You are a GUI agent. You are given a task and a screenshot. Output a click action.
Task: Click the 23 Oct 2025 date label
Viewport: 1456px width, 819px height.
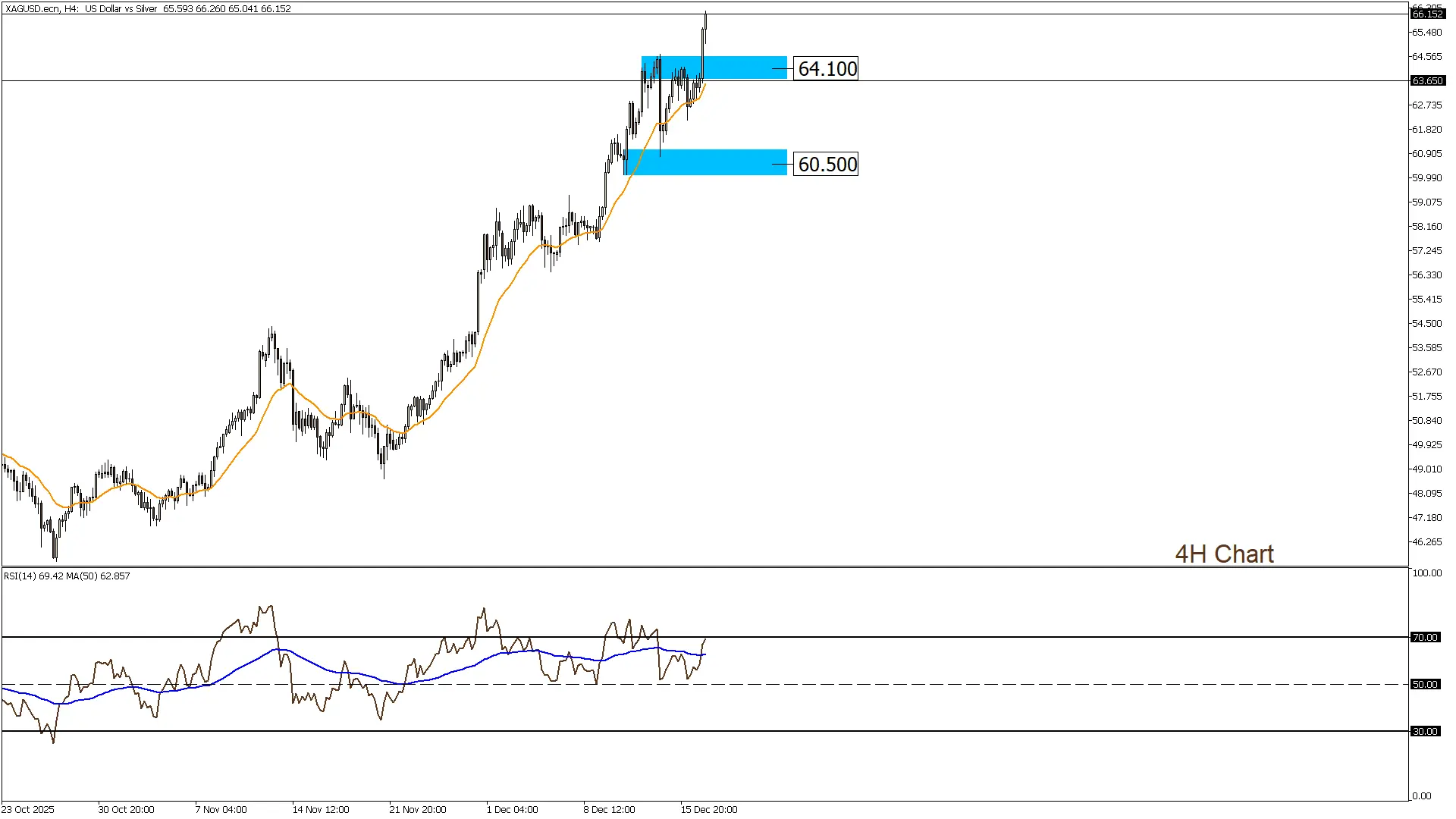click(28, 810)
